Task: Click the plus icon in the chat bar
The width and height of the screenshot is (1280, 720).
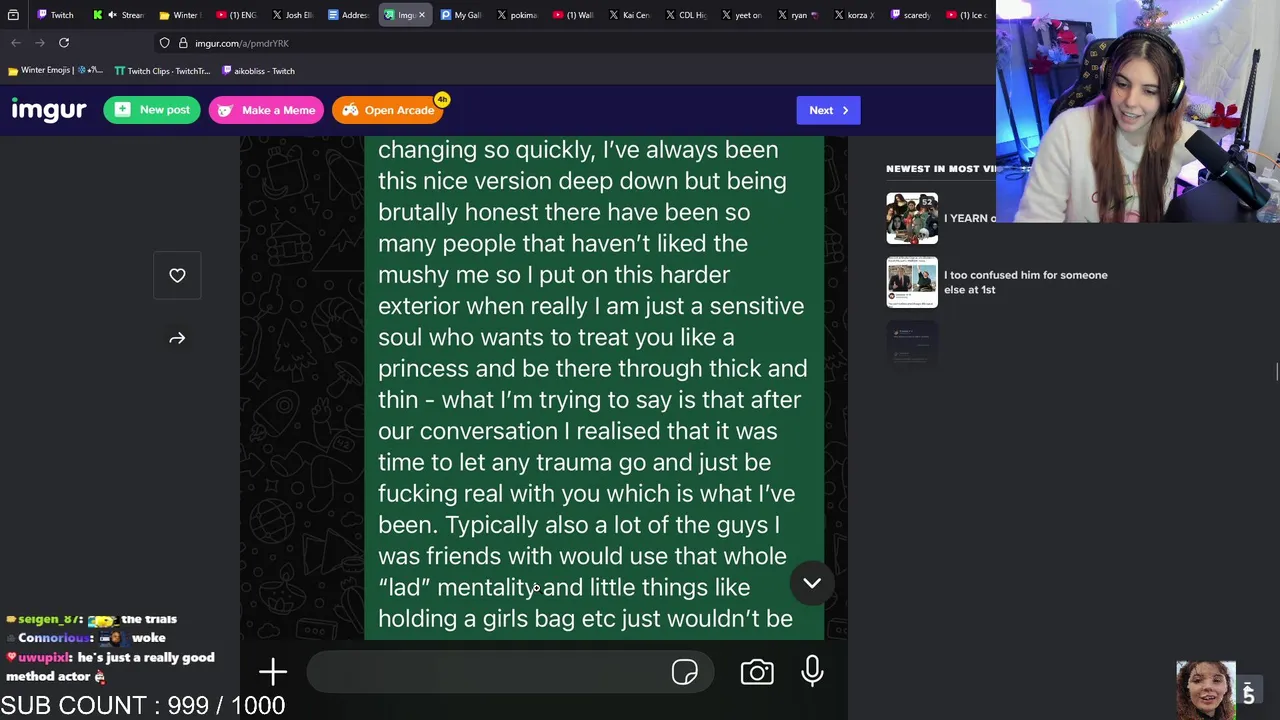Action: (x=273, y=672)
